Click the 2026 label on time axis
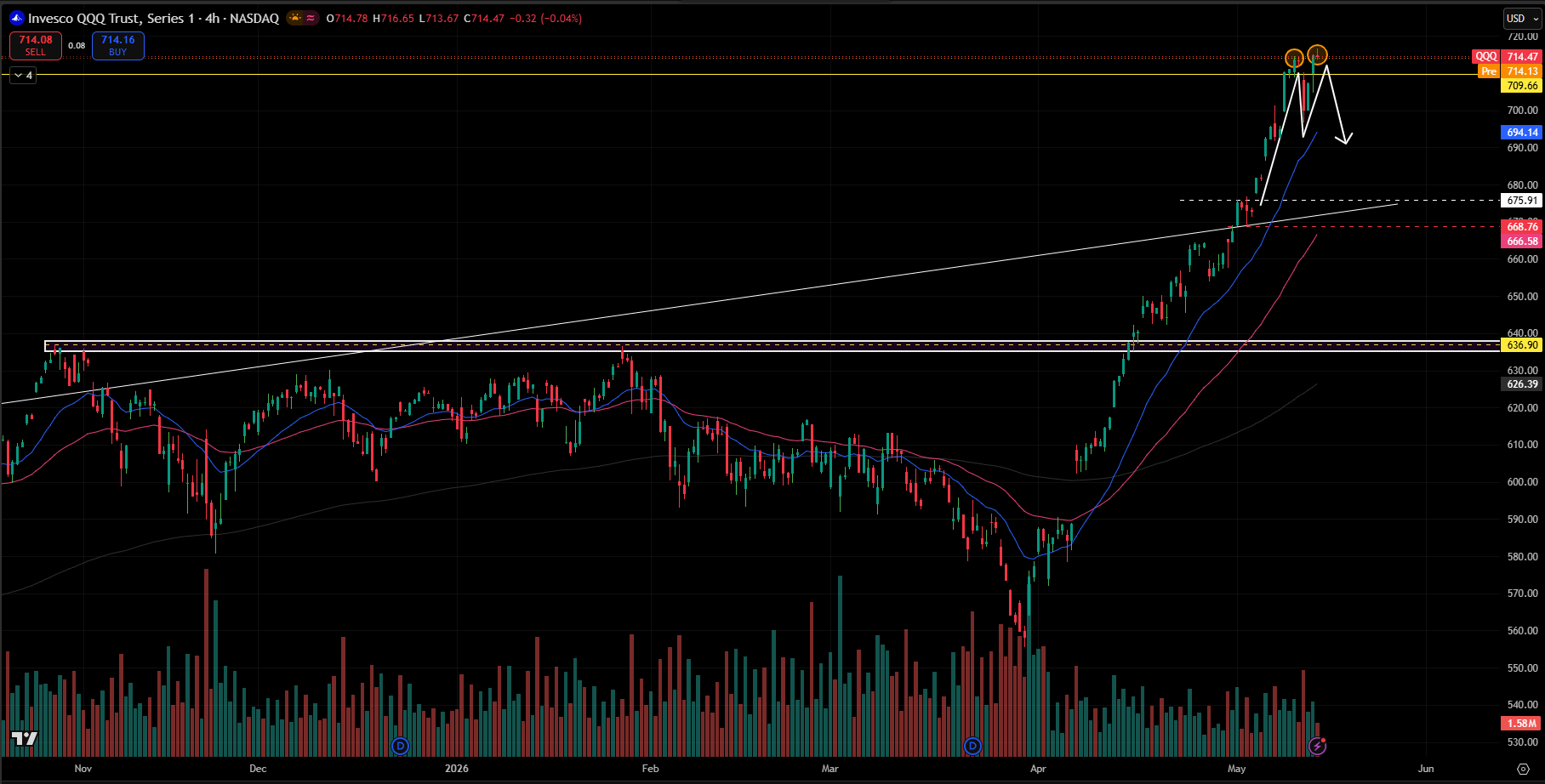Viewport: 1545px width, 784px height. [457, 769]
